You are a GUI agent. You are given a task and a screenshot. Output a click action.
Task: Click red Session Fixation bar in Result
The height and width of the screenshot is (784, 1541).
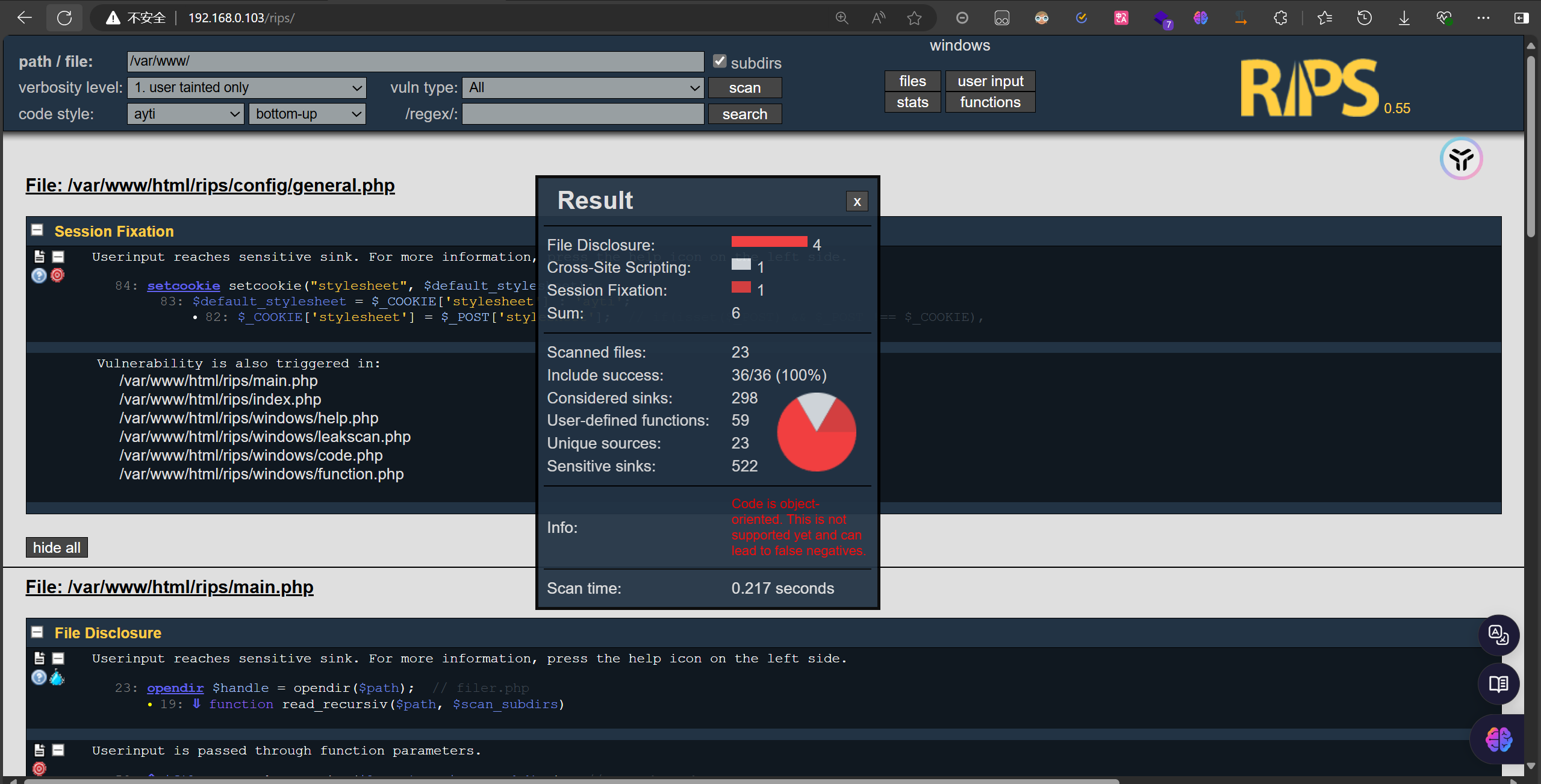coord(741,287)
